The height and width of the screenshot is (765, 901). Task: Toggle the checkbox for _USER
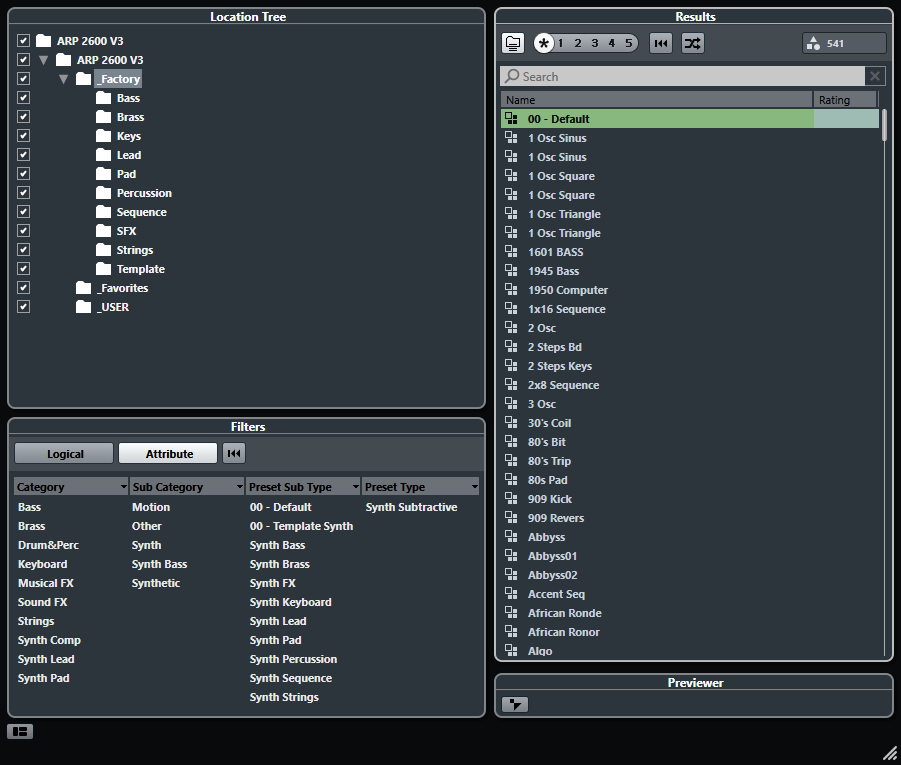pyautogui.click(x=23, y=306)
